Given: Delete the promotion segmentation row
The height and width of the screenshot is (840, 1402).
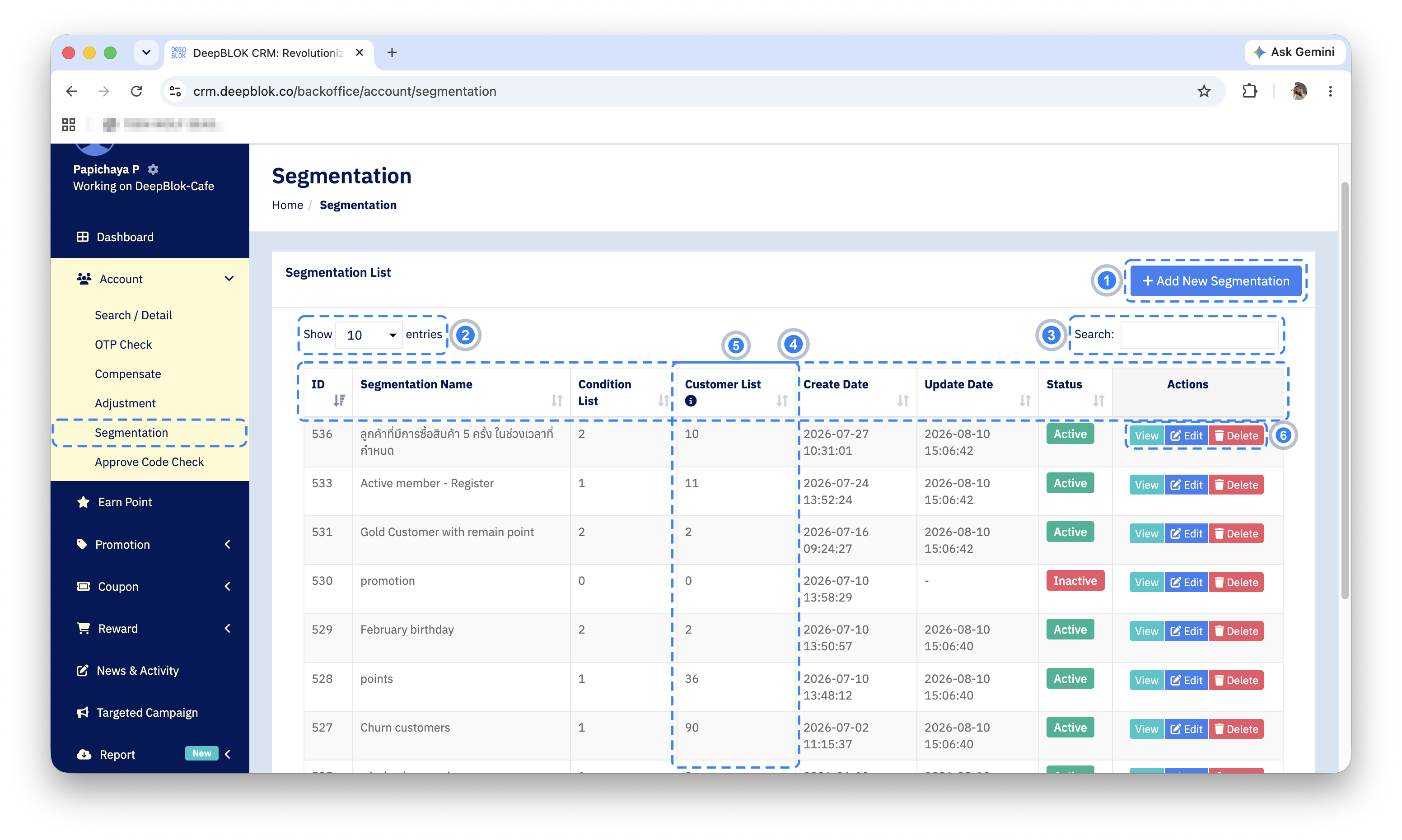Looking at the screenshot, I should coord(1236,583).
